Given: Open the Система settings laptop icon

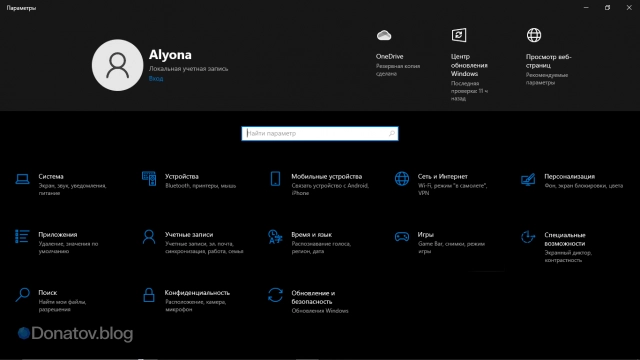Looking at the screenshot, I should tap(22, 179).
